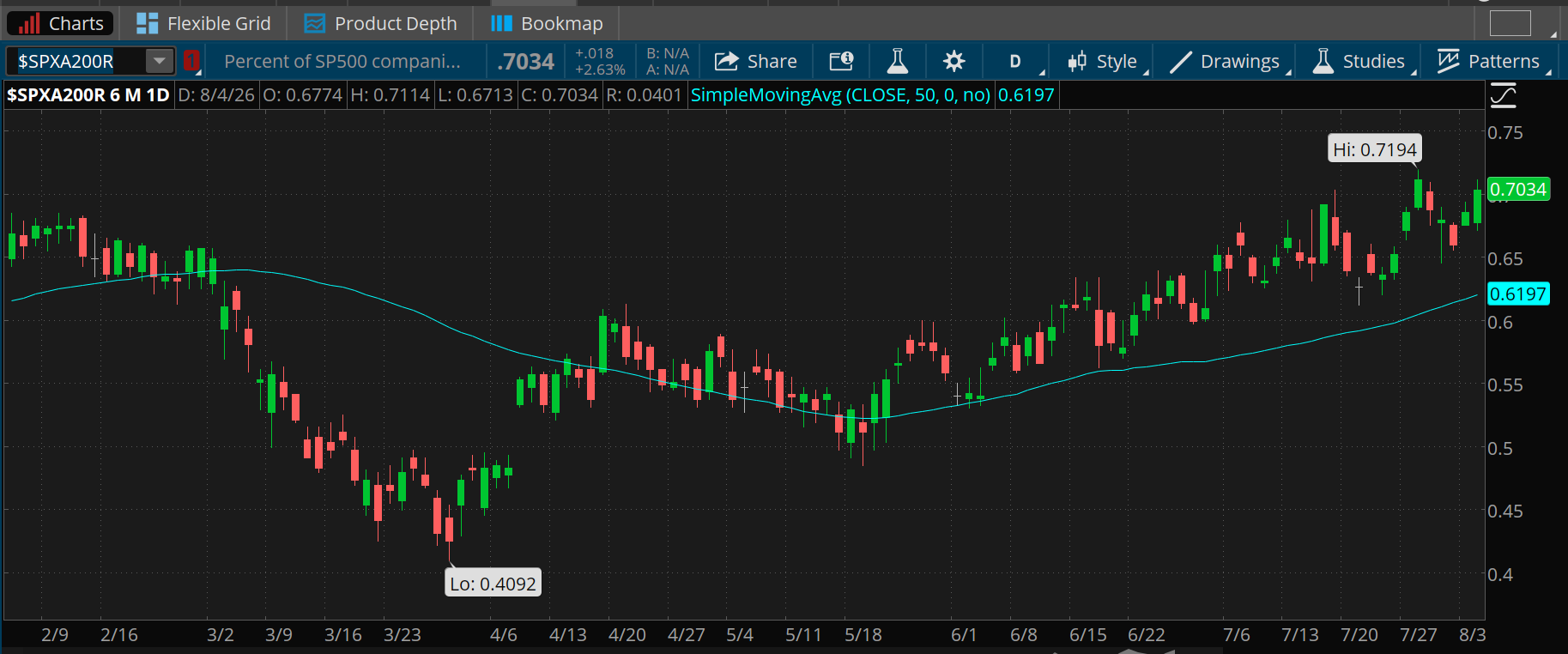Viewport: 1568px width, 654px height.
Task: Open the red symbol link color selector
Action: tap(191, 61)
